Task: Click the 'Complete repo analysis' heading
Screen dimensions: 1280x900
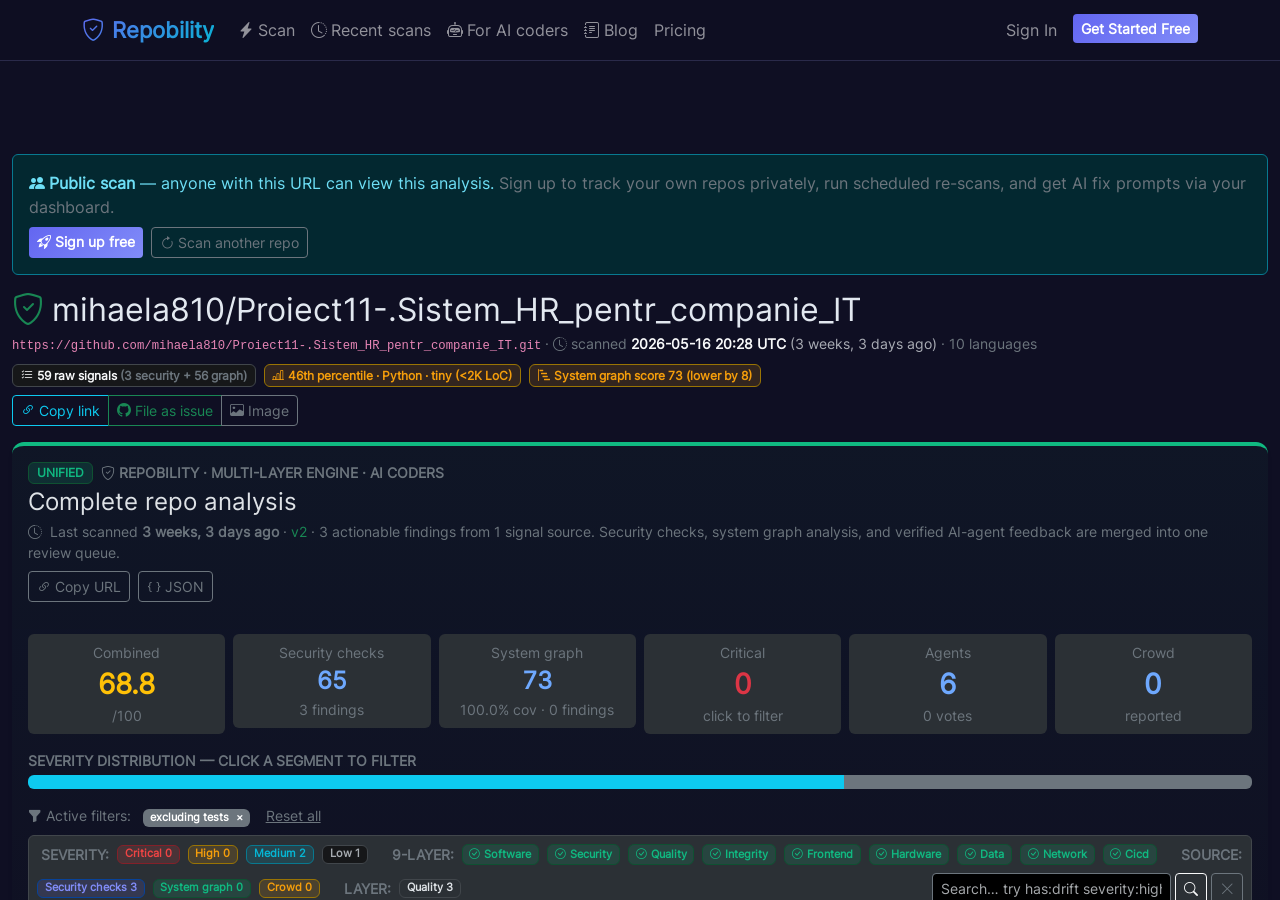Action: pyautogui.click(x=162, y=501)
